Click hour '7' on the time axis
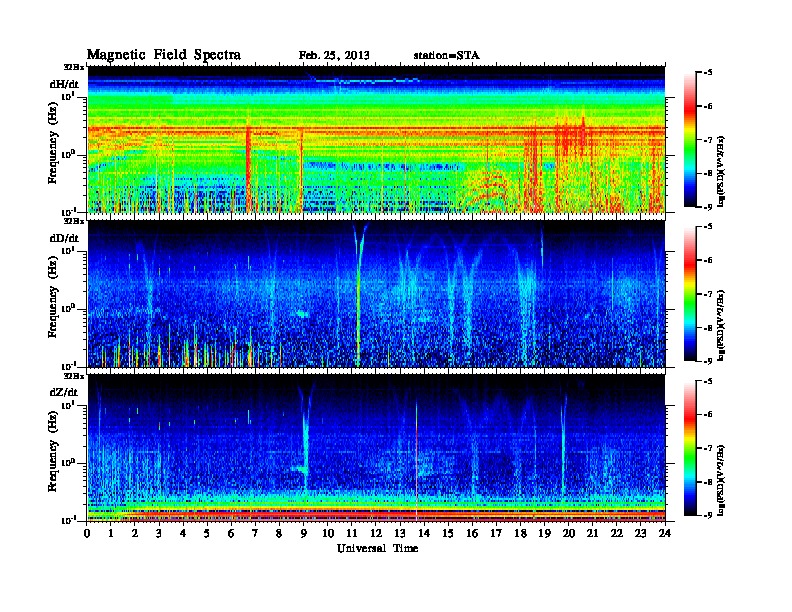 pyautogui.click(x=255, y=533)
